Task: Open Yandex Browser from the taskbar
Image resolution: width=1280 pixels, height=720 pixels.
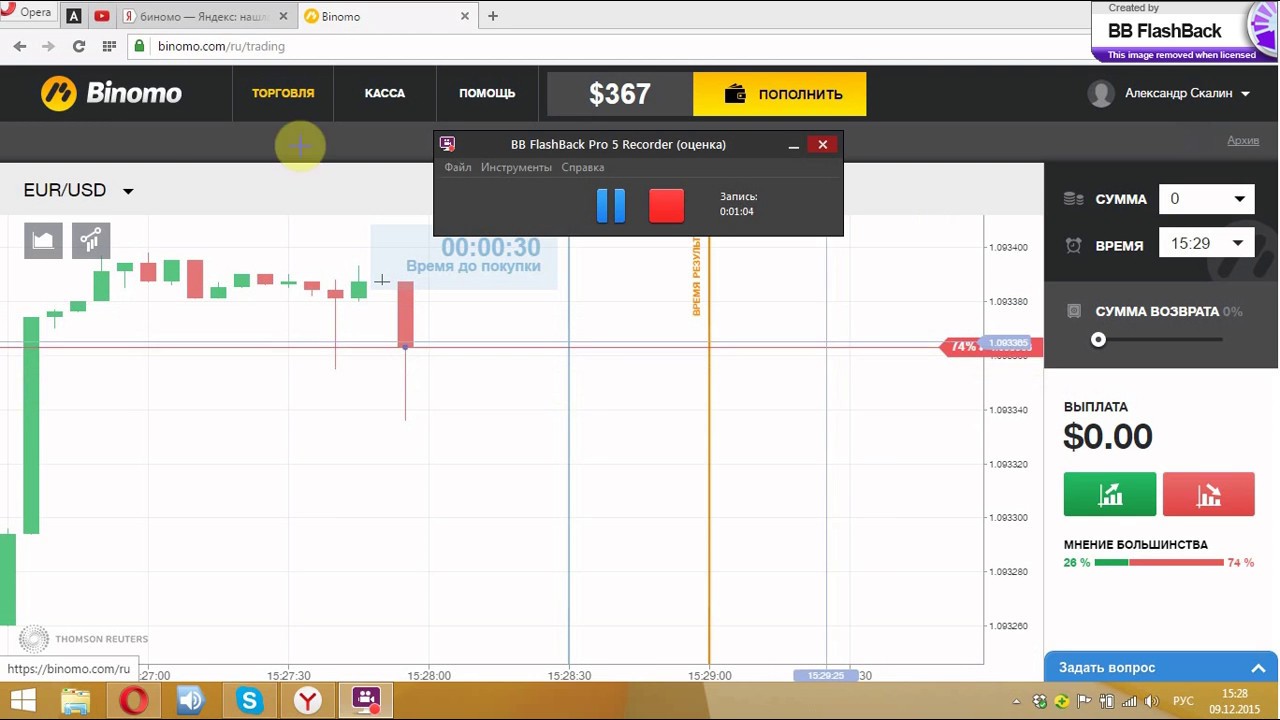Action: (308, 701)
